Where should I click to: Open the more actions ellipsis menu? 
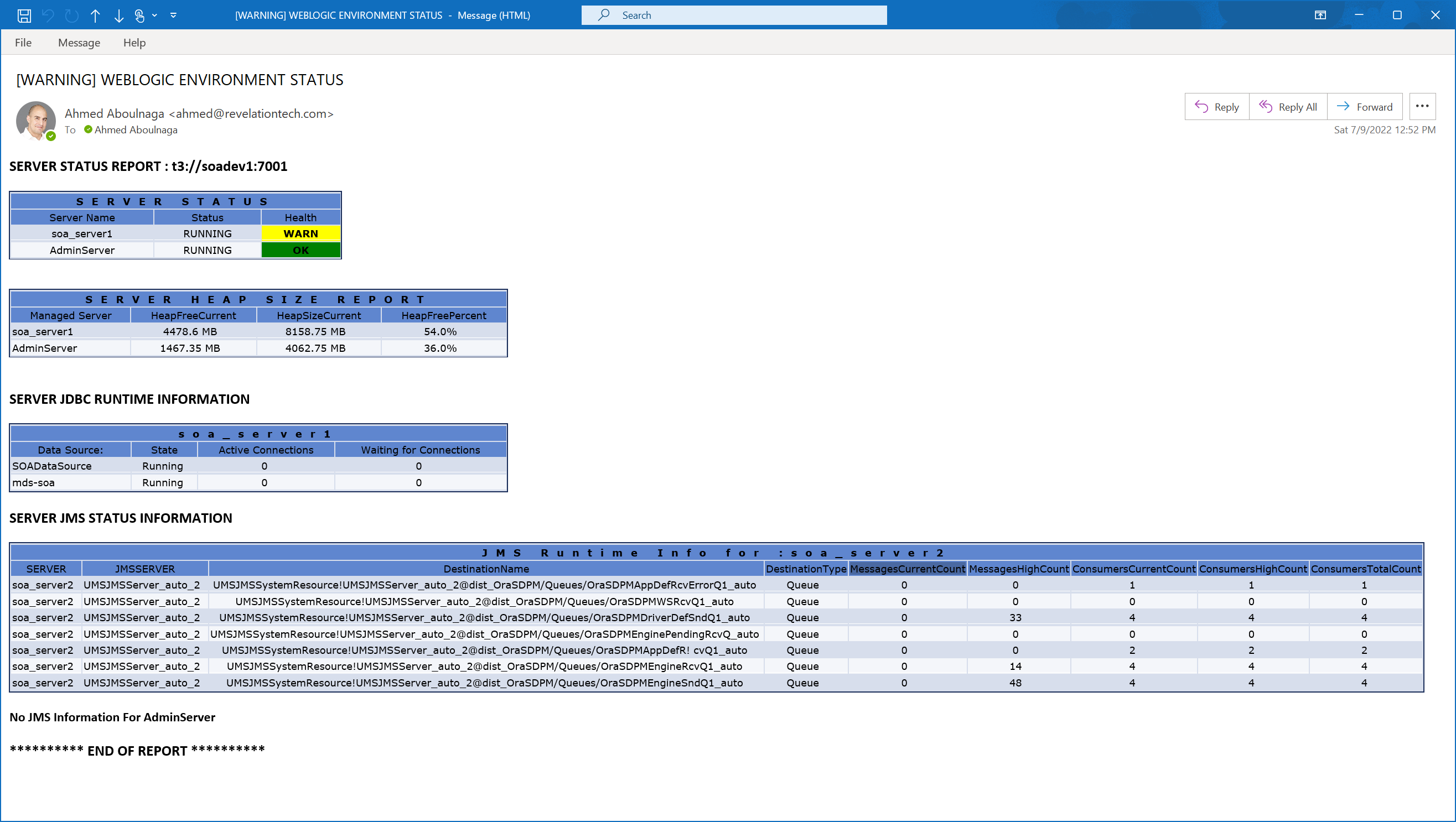pos(1422,106)
